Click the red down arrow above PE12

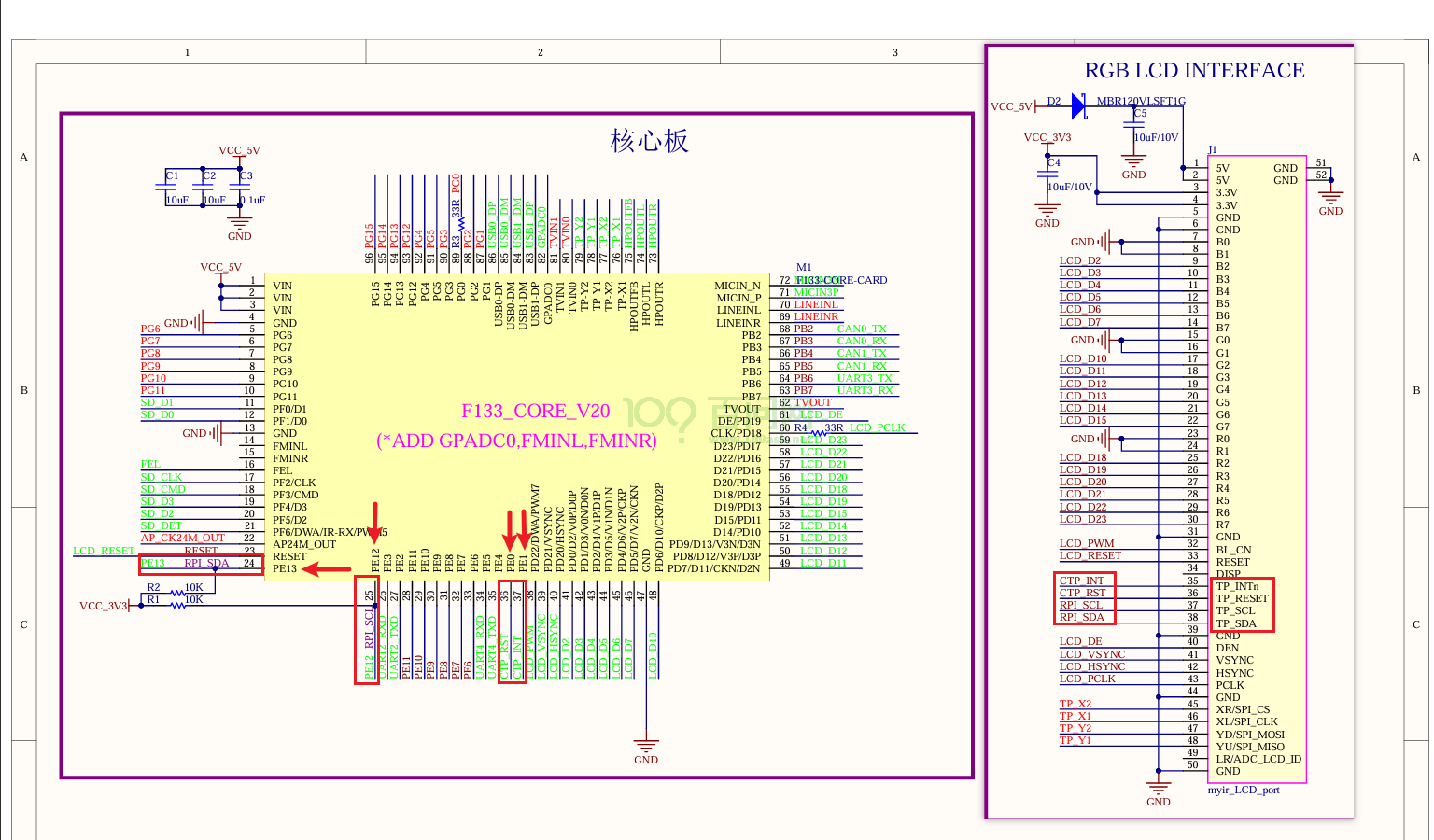pyautogui.click(x=375, y=523)
